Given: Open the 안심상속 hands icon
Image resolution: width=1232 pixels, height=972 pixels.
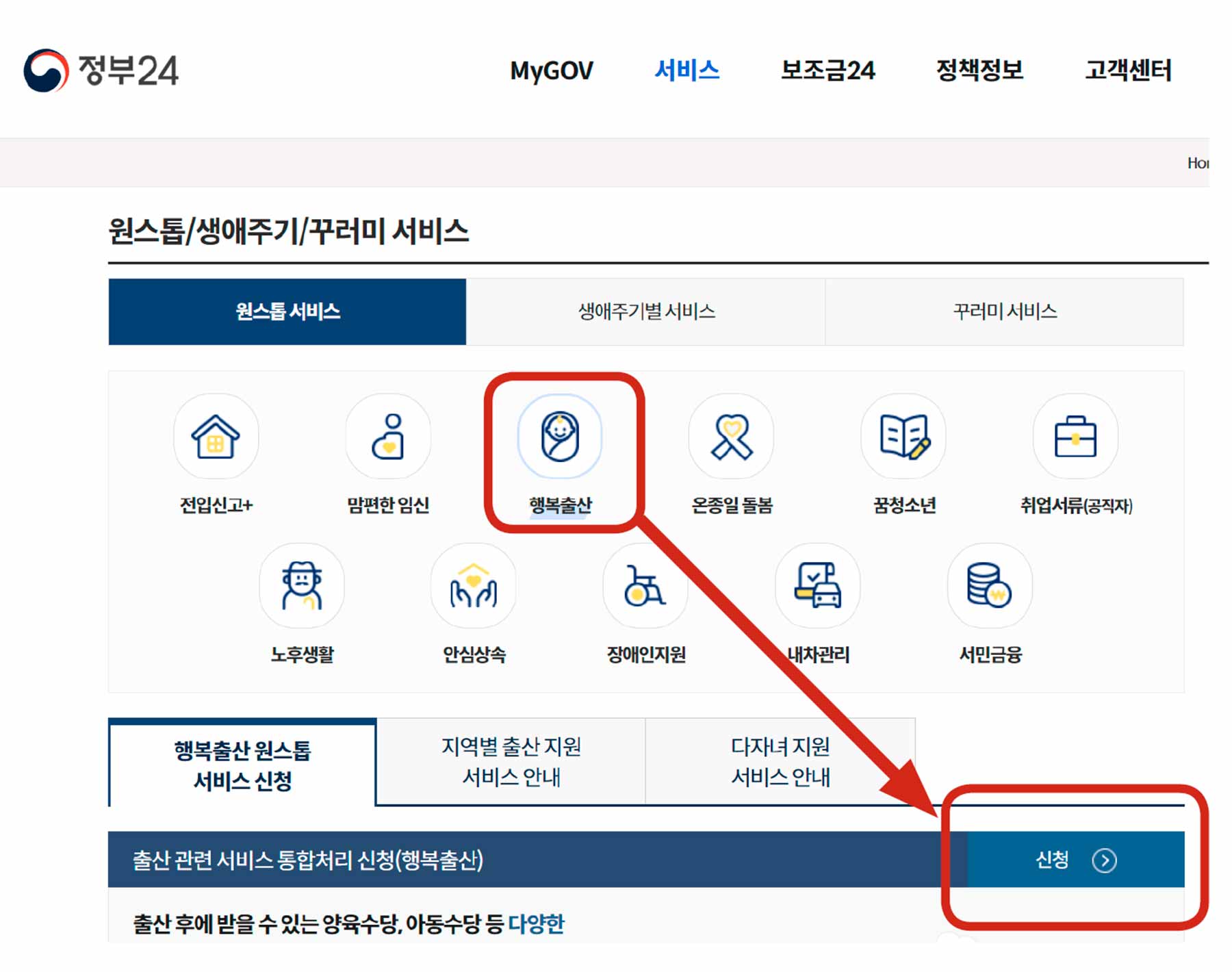Looking at the screenshot, I should 474,586.
